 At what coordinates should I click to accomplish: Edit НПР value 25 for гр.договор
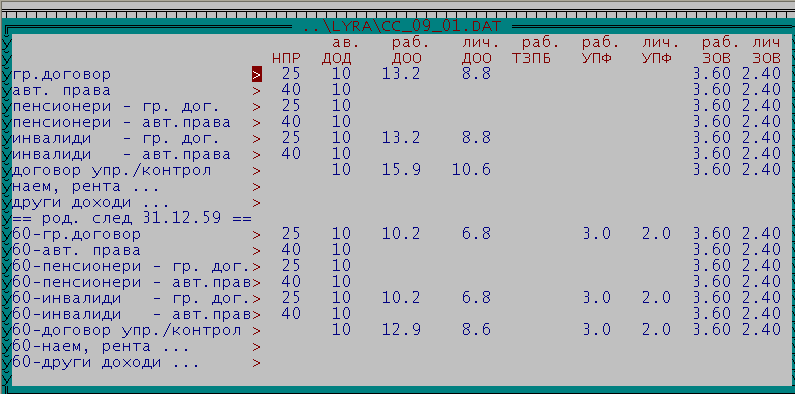(291, 74)
